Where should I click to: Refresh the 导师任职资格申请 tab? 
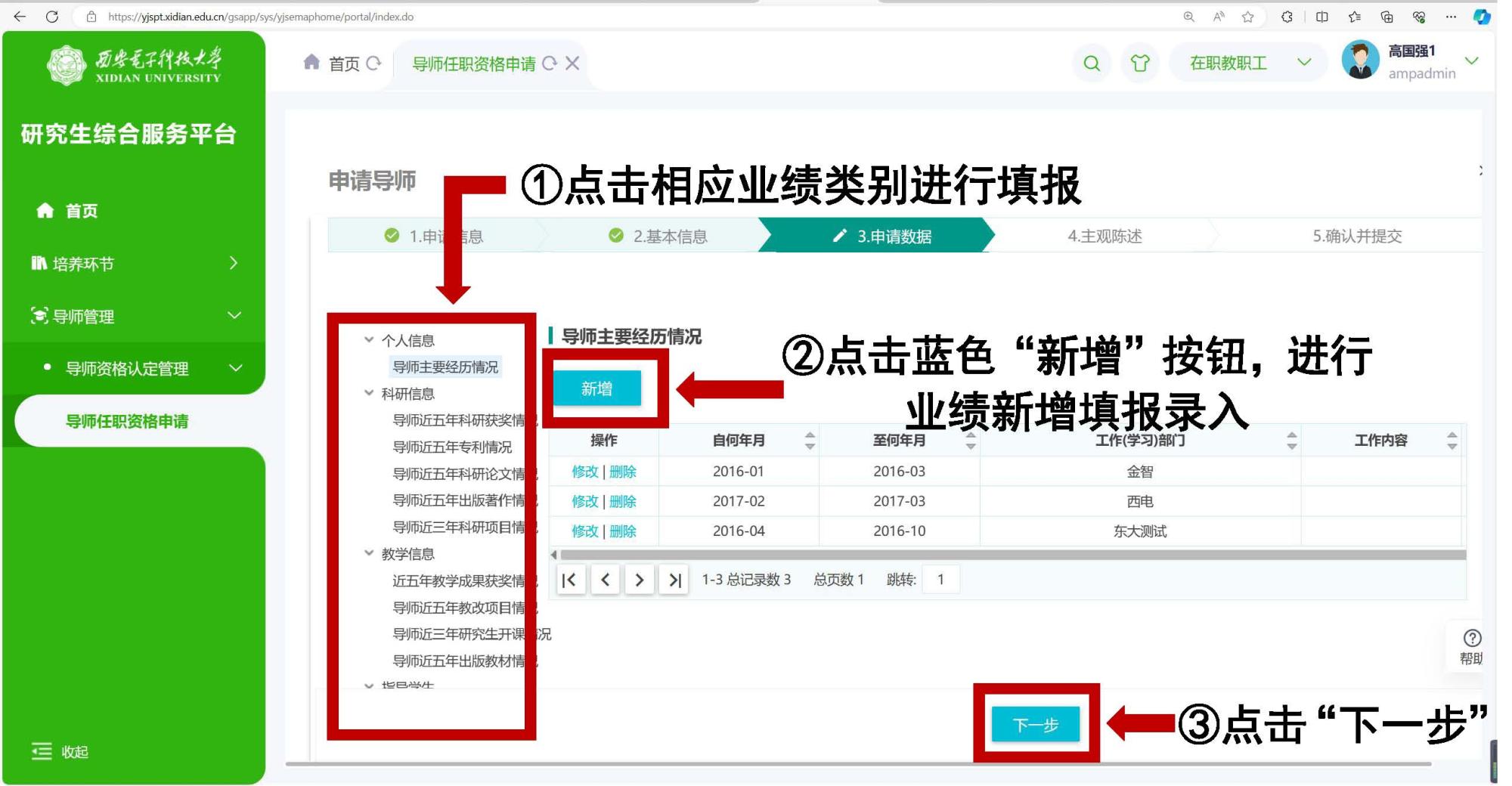550,64
